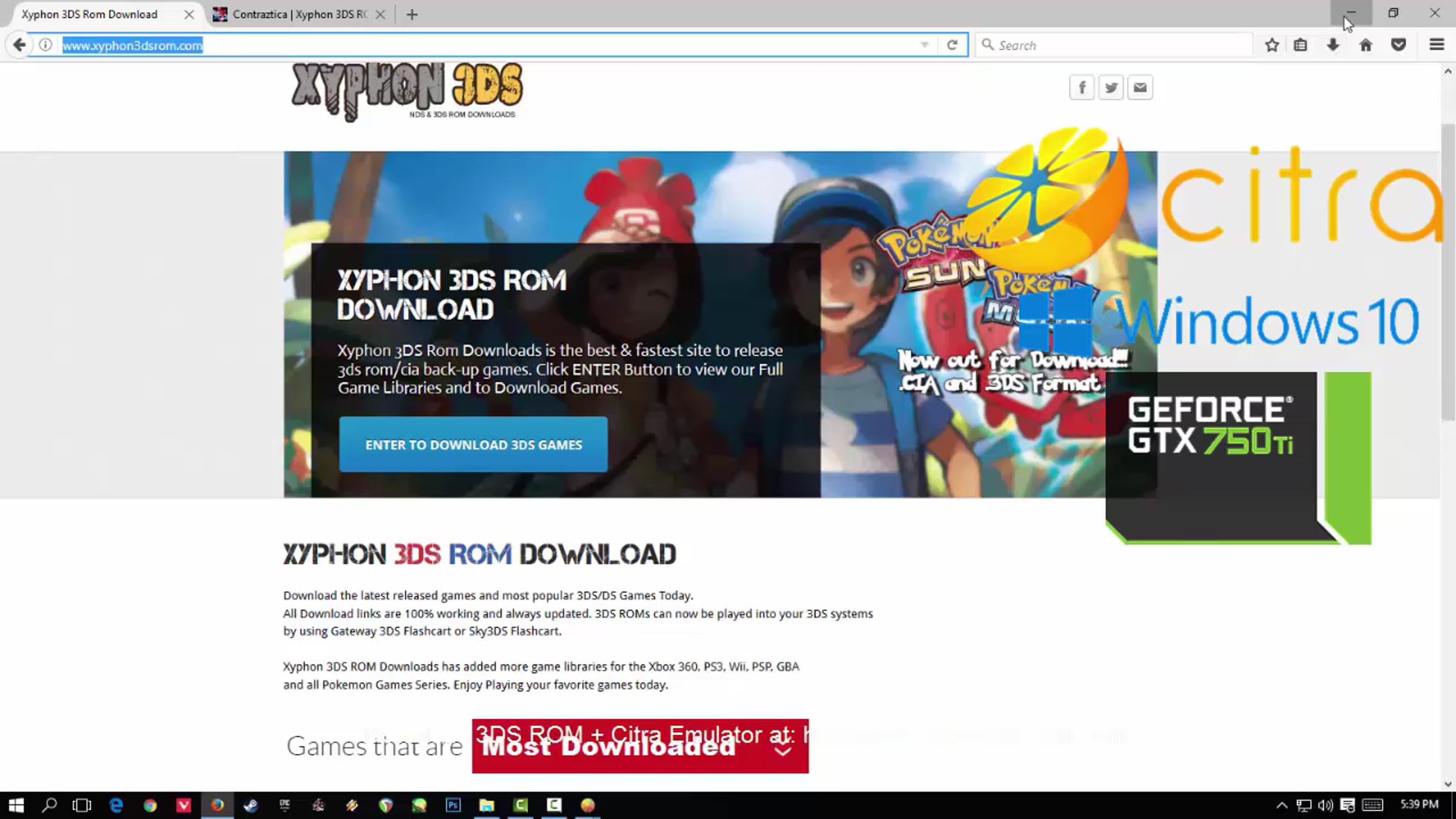Open the Downloads arrow panel
Screen dimensions: 1456x819
click(x=1333, y=45)
